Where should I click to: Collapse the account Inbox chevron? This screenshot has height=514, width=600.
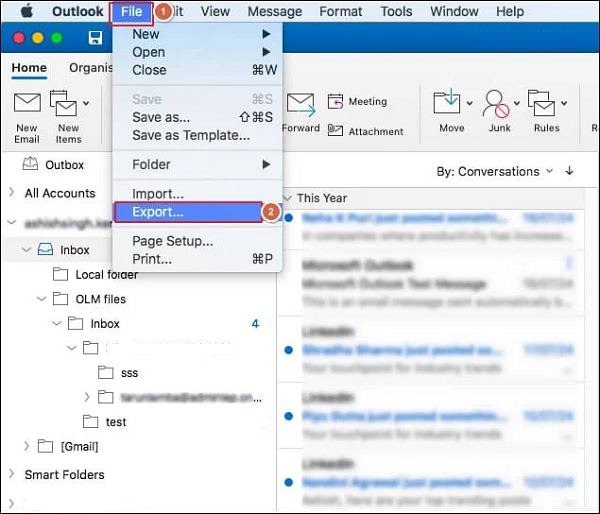point(26,250)
